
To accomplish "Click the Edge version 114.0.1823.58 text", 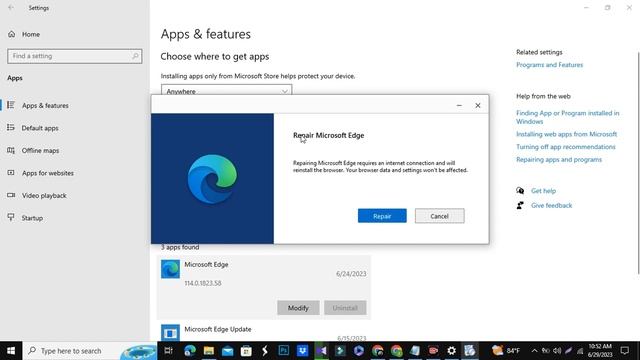I will tap(203, 283).
